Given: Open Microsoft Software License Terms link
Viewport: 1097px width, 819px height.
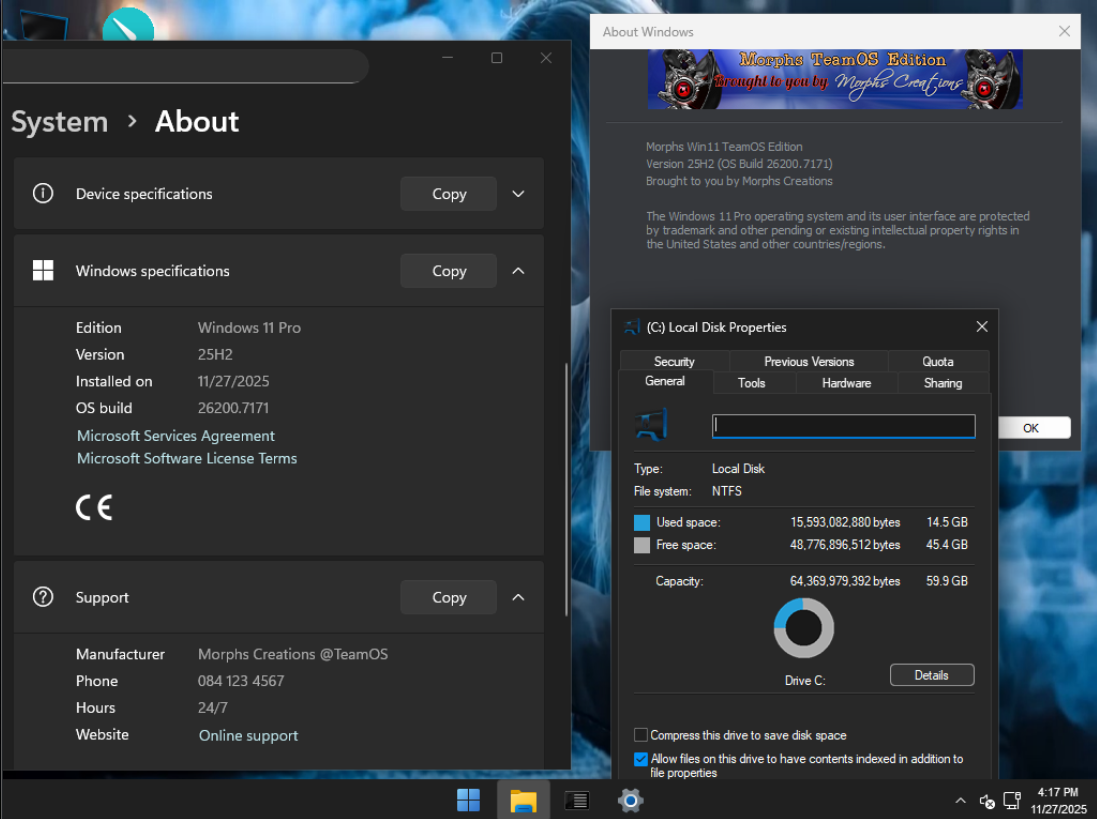Looking at the screenshot, I should pyautogui.click(x=187, y=458).
